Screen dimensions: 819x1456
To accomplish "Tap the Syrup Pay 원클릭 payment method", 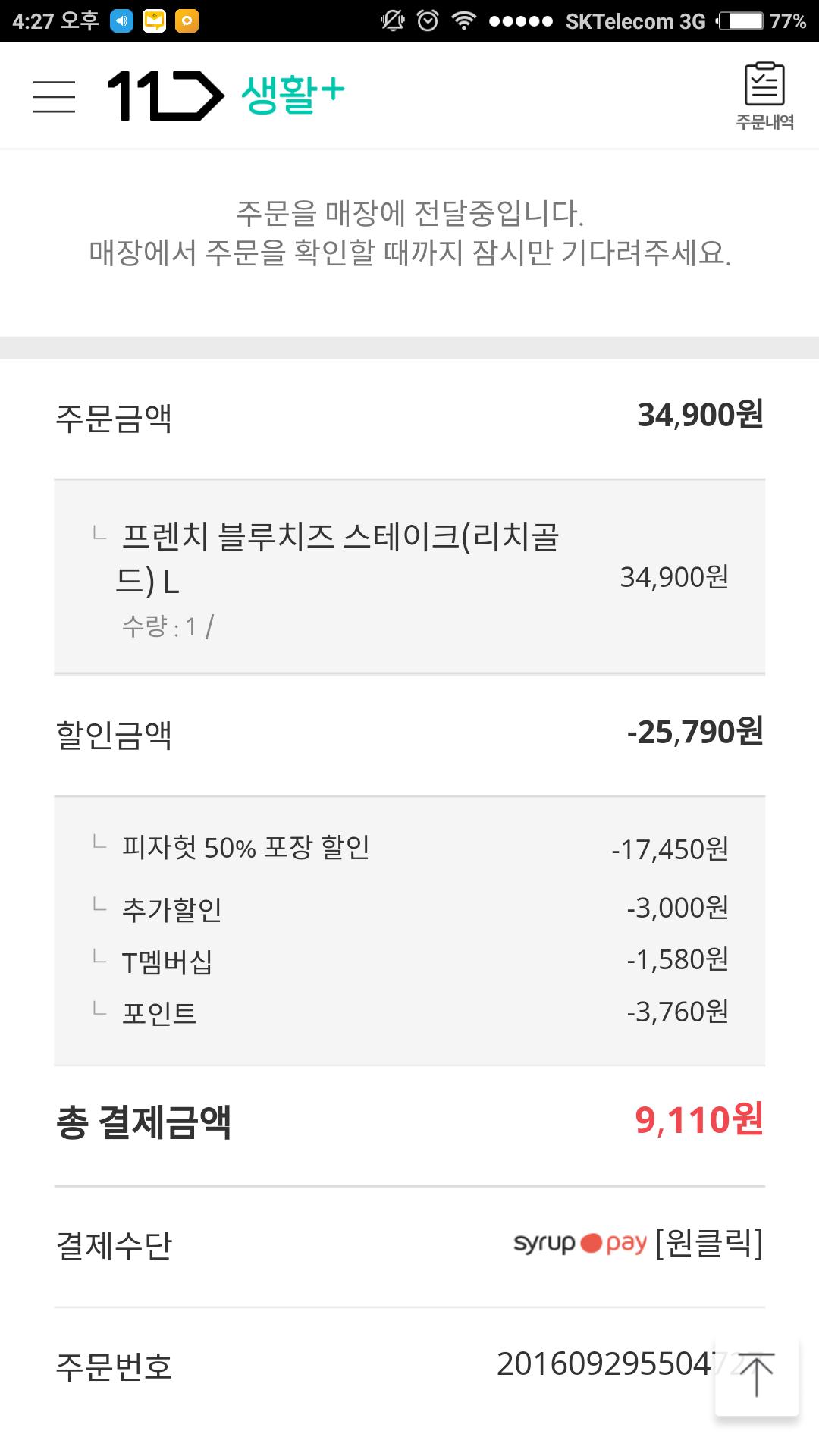I will [637, 1244].
